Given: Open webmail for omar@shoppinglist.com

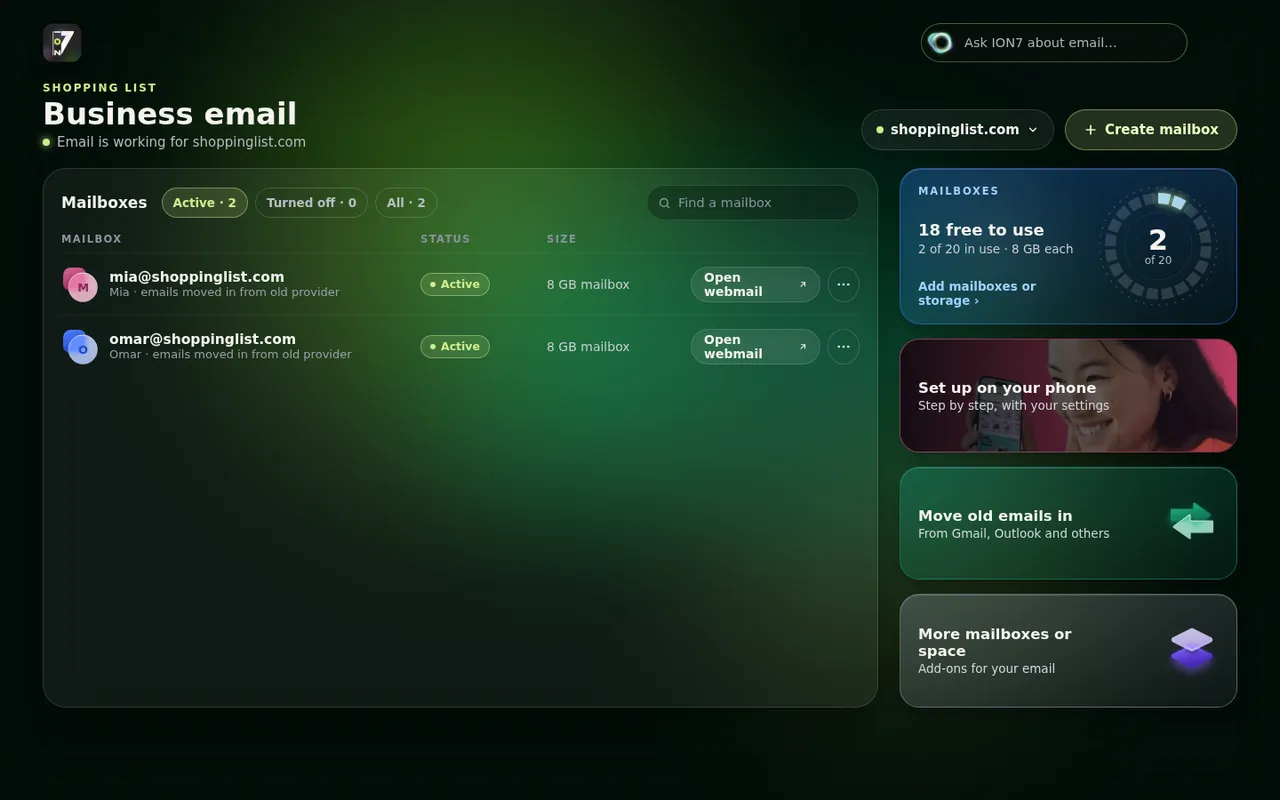Looking at the screenshot, I should click(x=755, y=347).
